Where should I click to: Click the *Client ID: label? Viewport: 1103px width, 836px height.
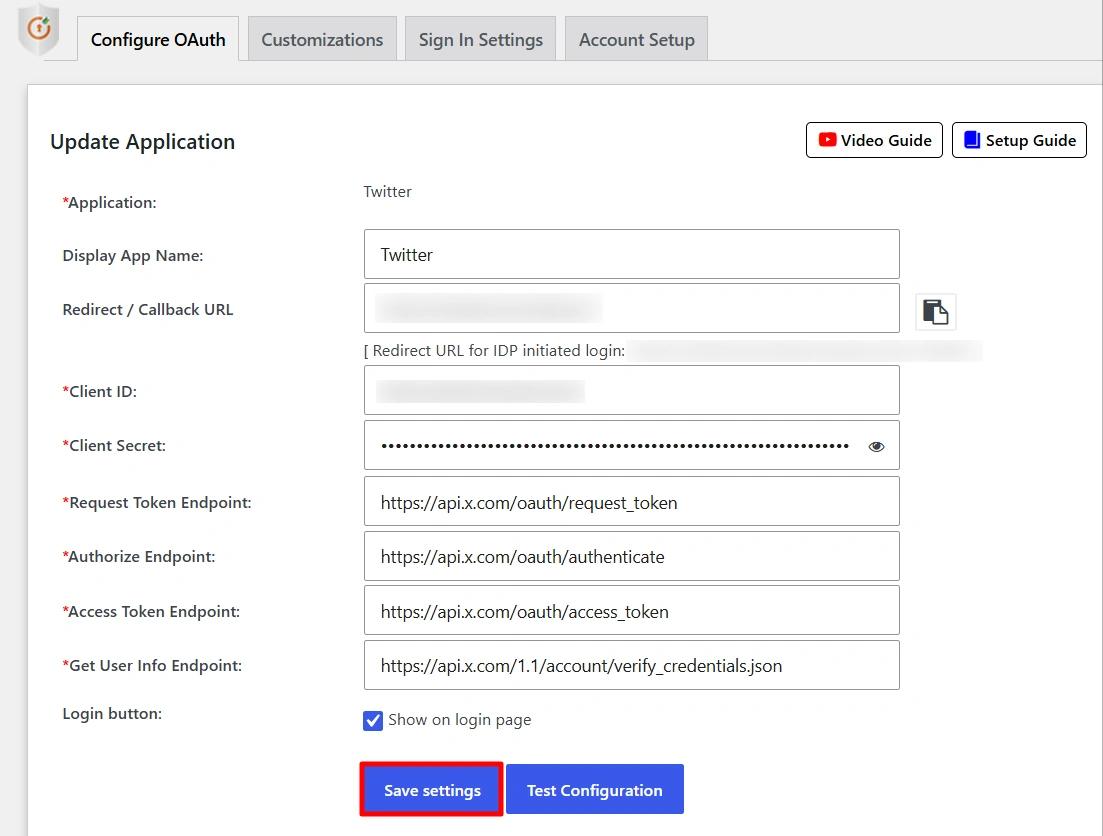pyautogui.click(x=100, y=391)
